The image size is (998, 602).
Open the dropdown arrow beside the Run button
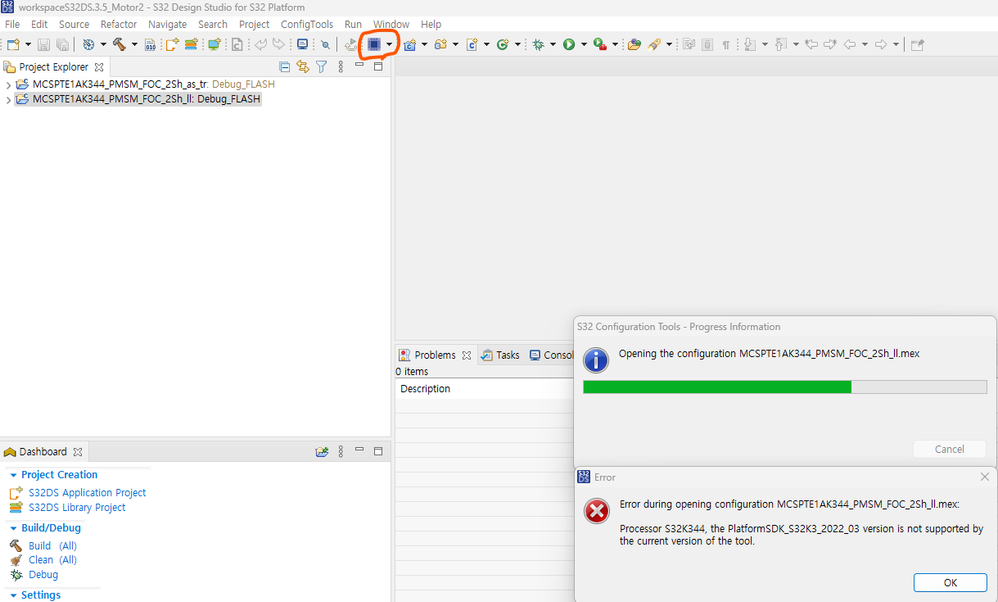tap(583, 45)
